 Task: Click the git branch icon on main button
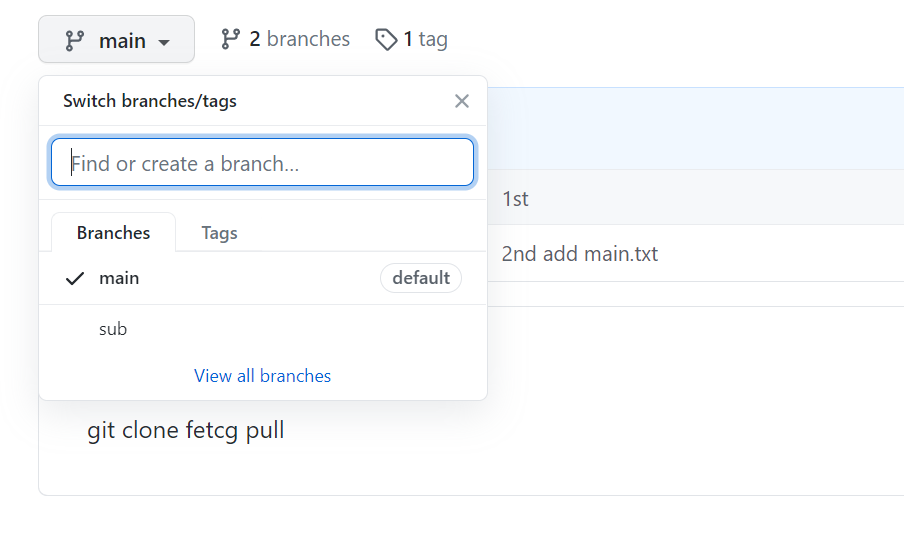[74, 40]
